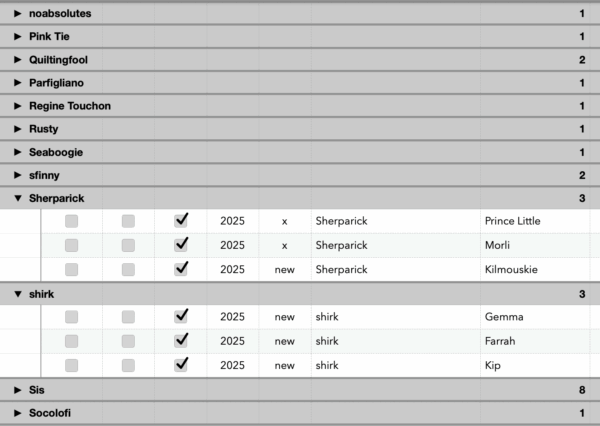This screenshot has width=600, height=426.
Task: Uncheck the checked box for Kilmouskie
Action: coord(181,269)
